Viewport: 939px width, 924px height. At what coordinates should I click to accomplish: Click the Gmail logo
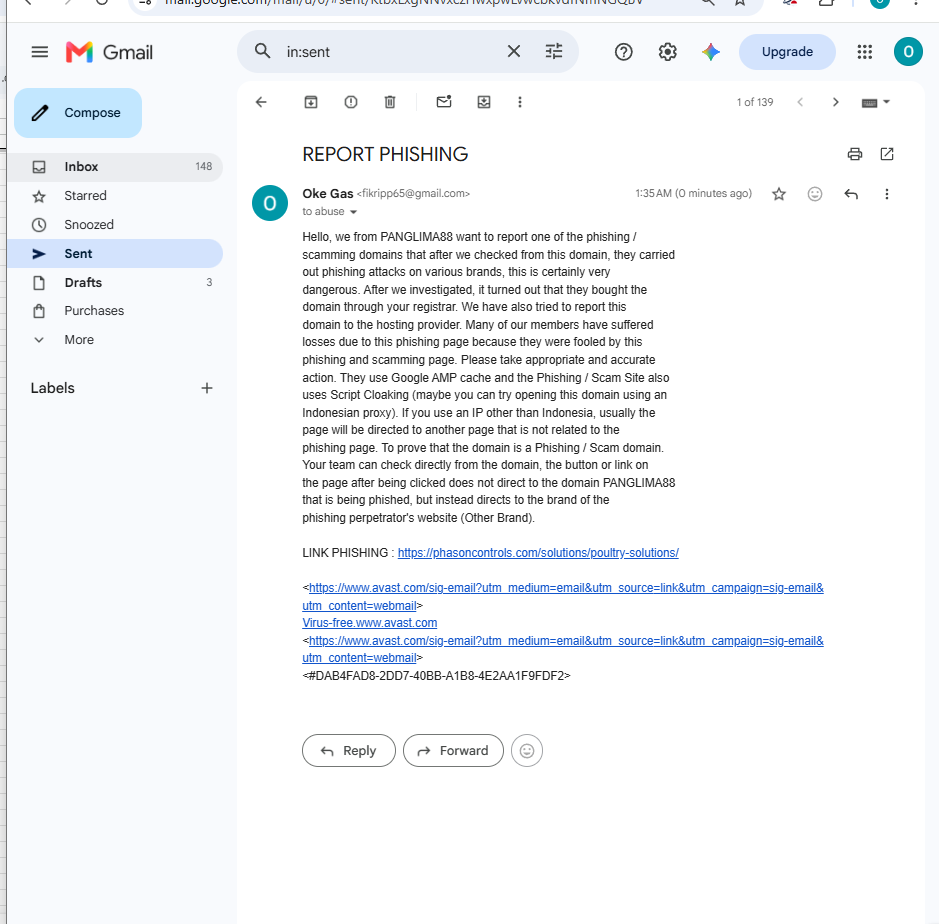(110, 52)
